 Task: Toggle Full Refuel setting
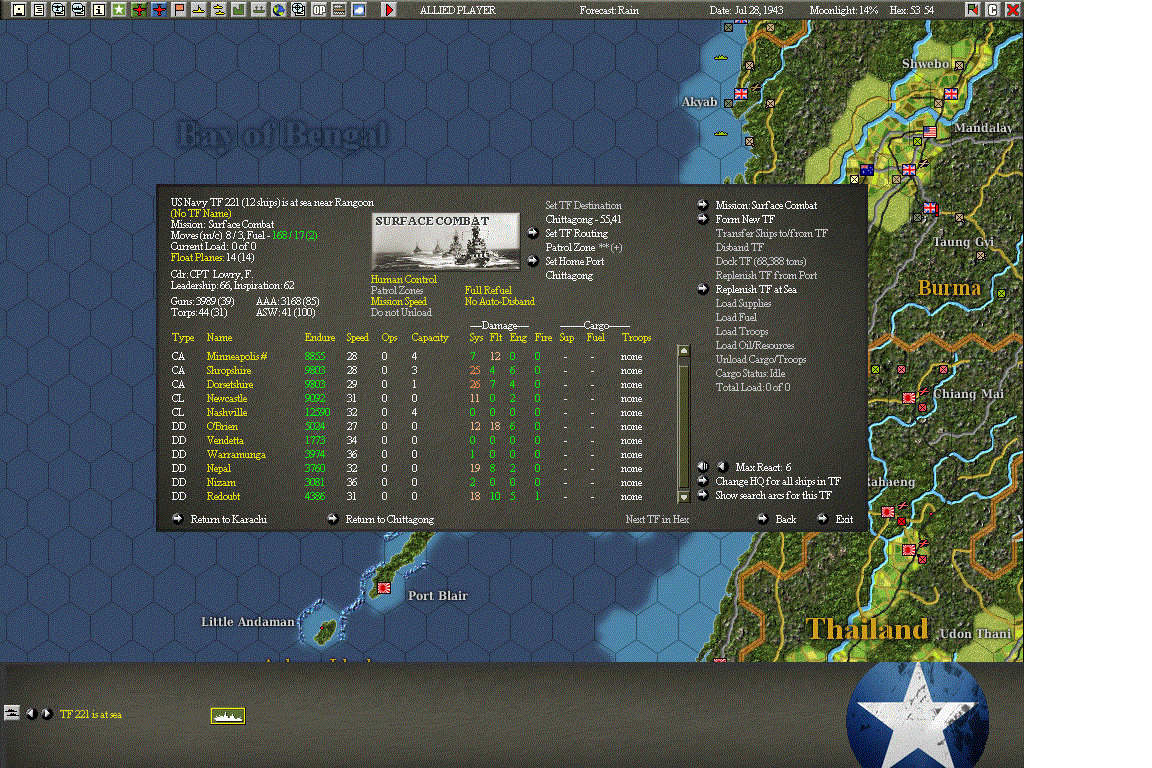pos(488,290)
